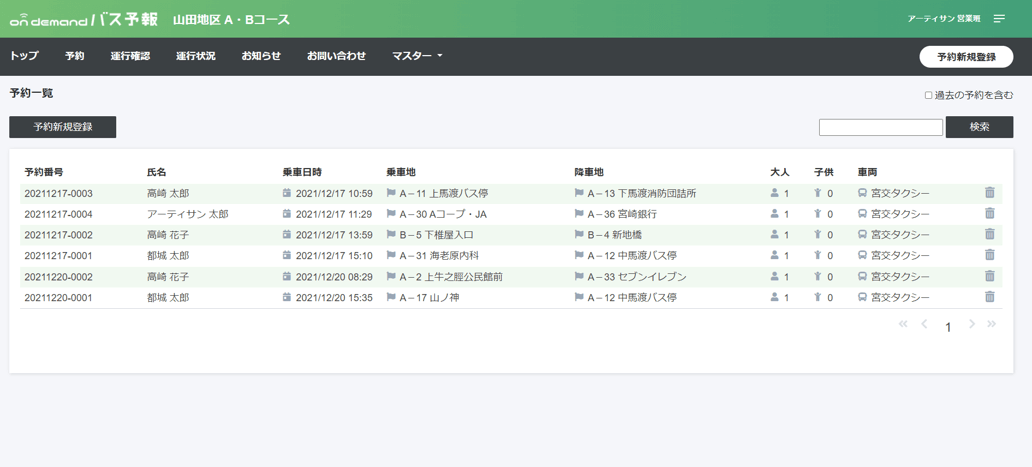Click the bus icon in 20211220-0002 row
The height and width of the screenshot is (467, 1032).
coord(862,276)
